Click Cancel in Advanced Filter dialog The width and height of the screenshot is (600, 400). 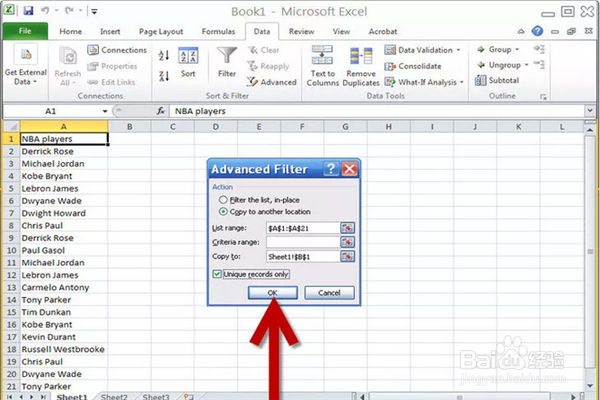329,293
